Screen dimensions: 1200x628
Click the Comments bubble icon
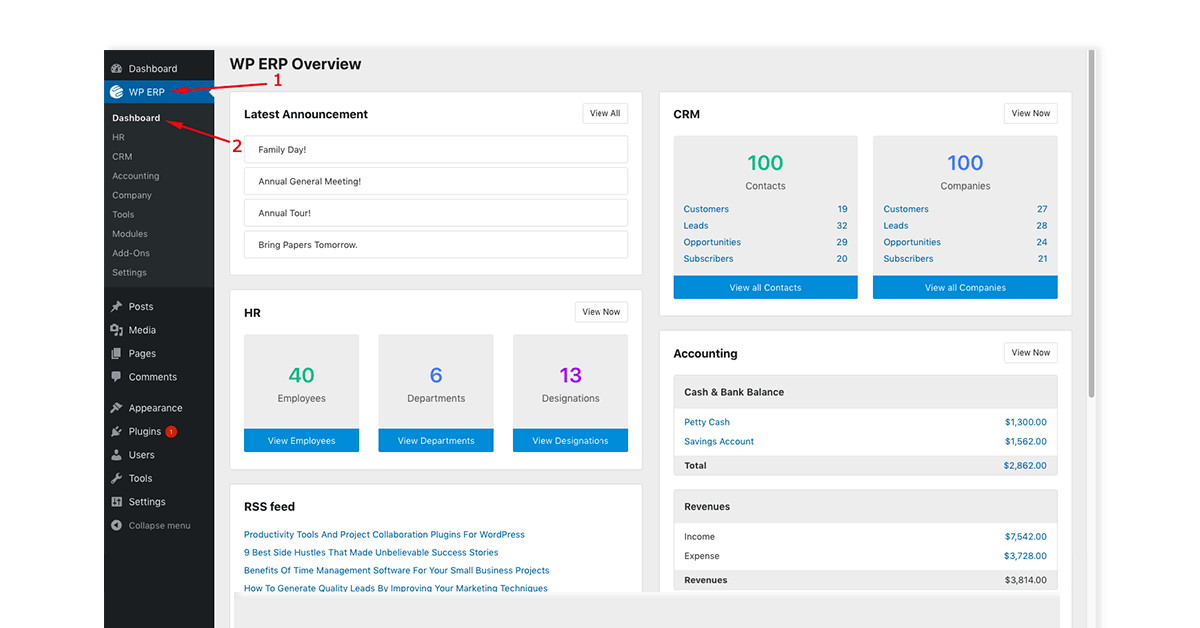click(117, 377)
